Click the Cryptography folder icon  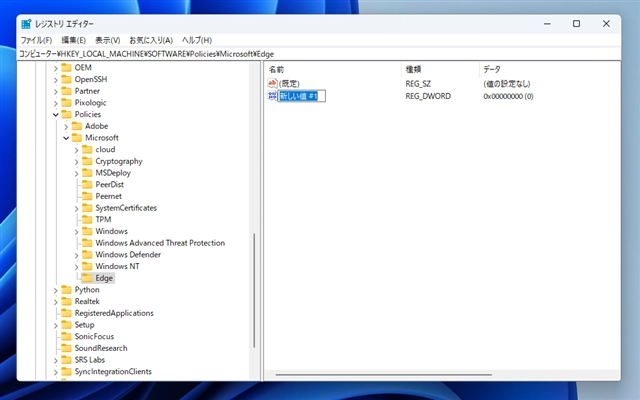click(87, 161)
